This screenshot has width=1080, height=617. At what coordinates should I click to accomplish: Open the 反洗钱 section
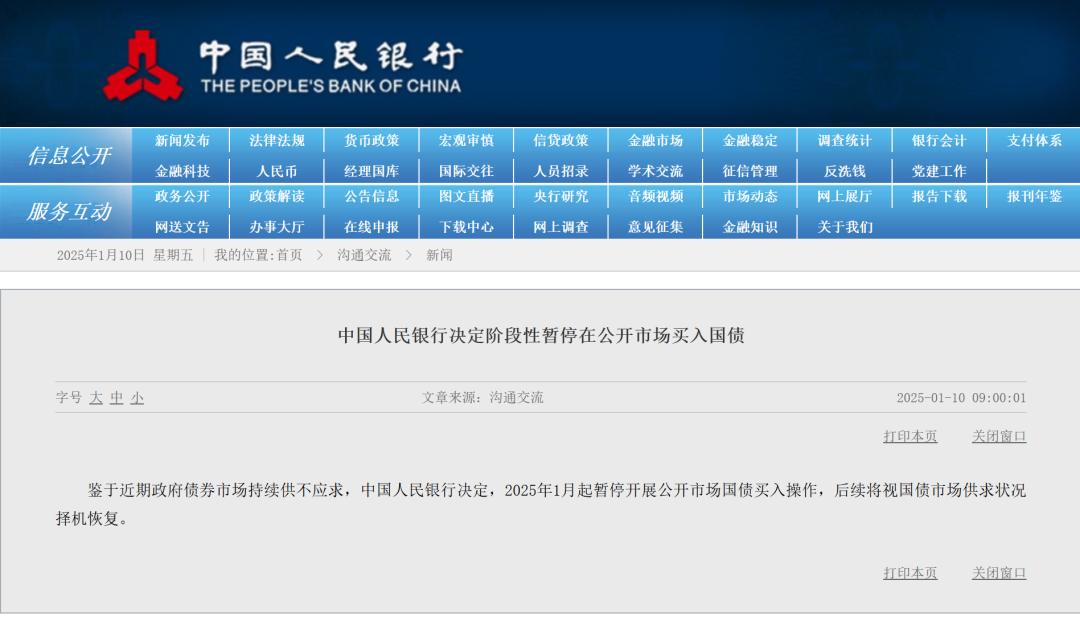coord(844,171)
